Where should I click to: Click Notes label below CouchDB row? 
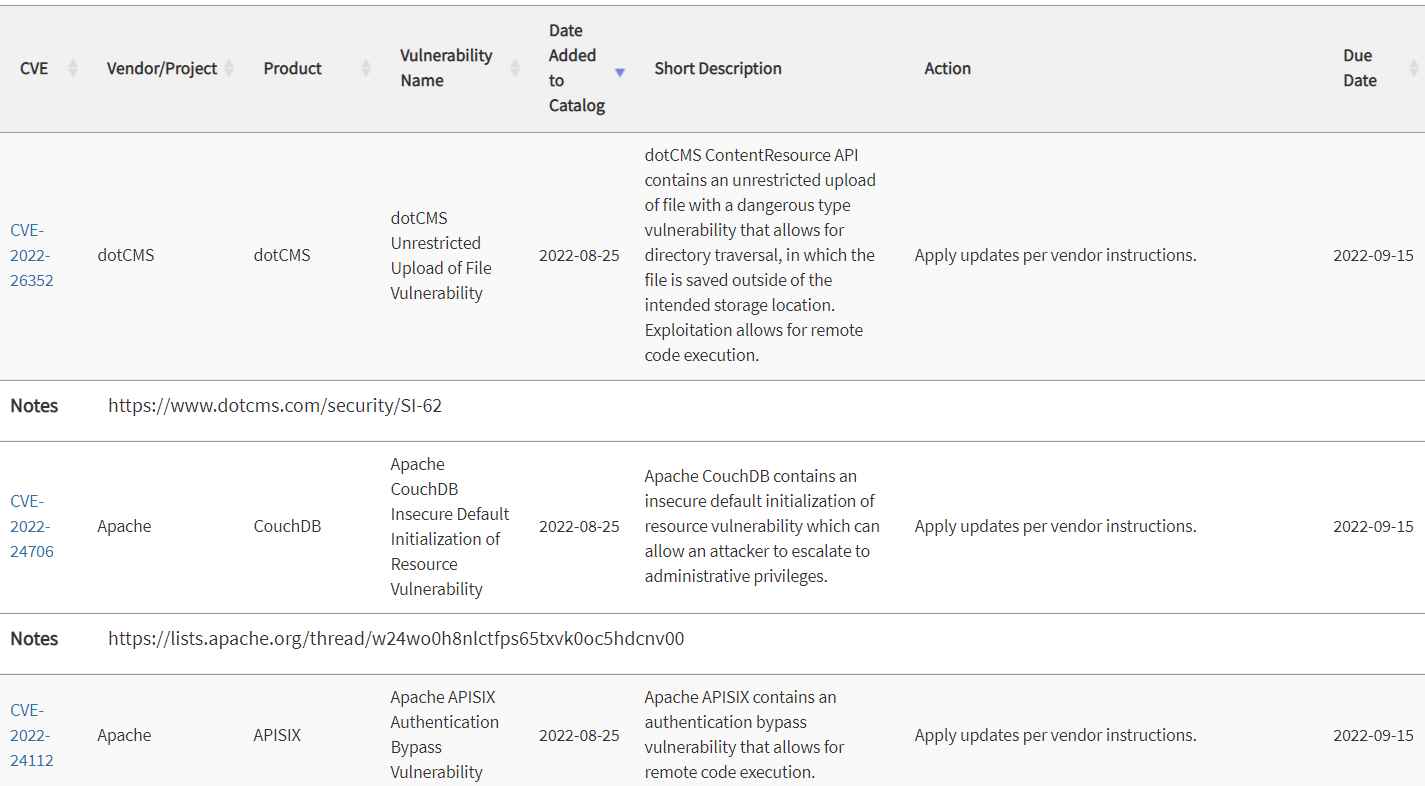pyautogui.click(x=34, y=638)
